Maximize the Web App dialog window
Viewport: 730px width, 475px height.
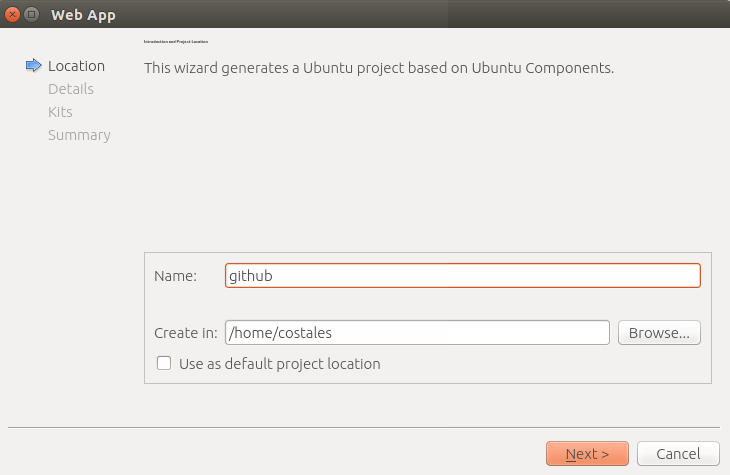click(x=32, y=14)
